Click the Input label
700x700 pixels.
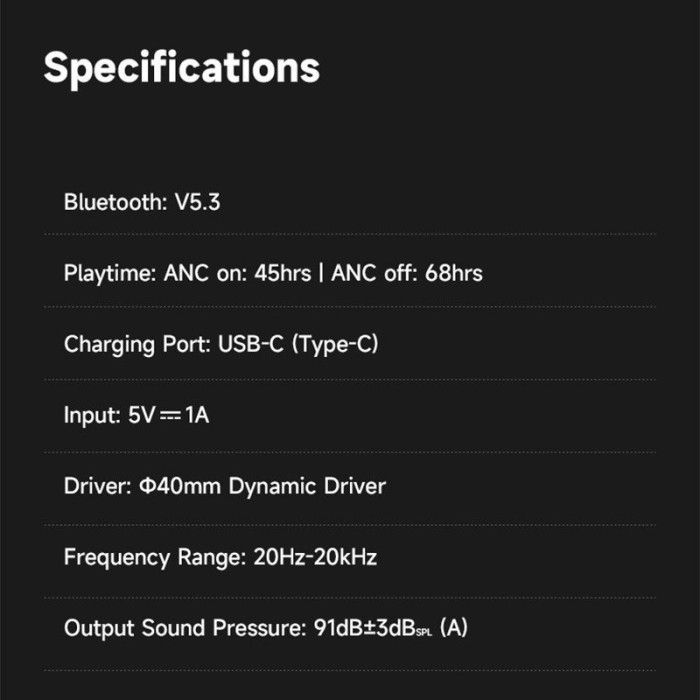pos(91,415)
